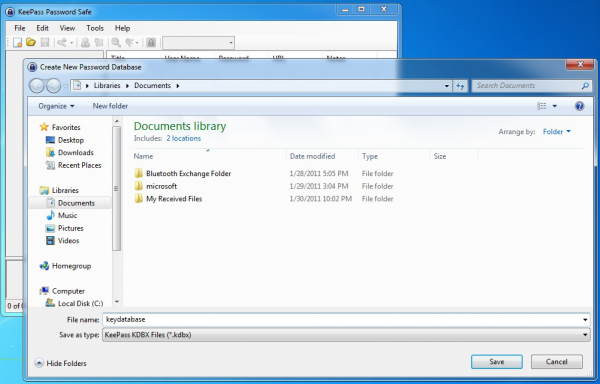Select Computer in the navigation pane

(x=68, y=291)
